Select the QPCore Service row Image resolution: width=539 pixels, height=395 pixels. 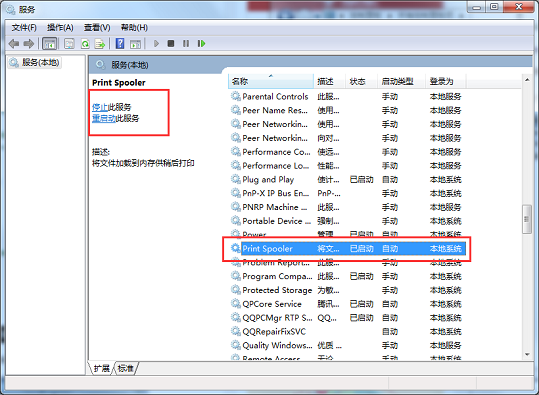(347, 304)
